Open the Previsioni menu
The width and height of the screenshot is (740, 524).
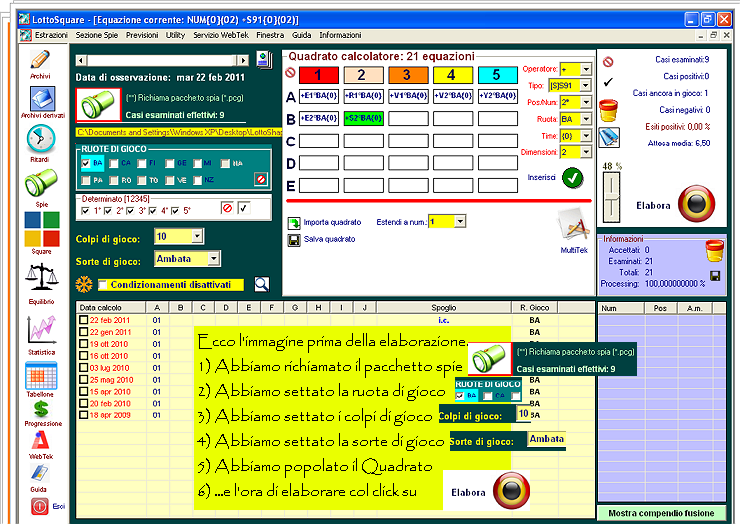[x=142, y=35]
